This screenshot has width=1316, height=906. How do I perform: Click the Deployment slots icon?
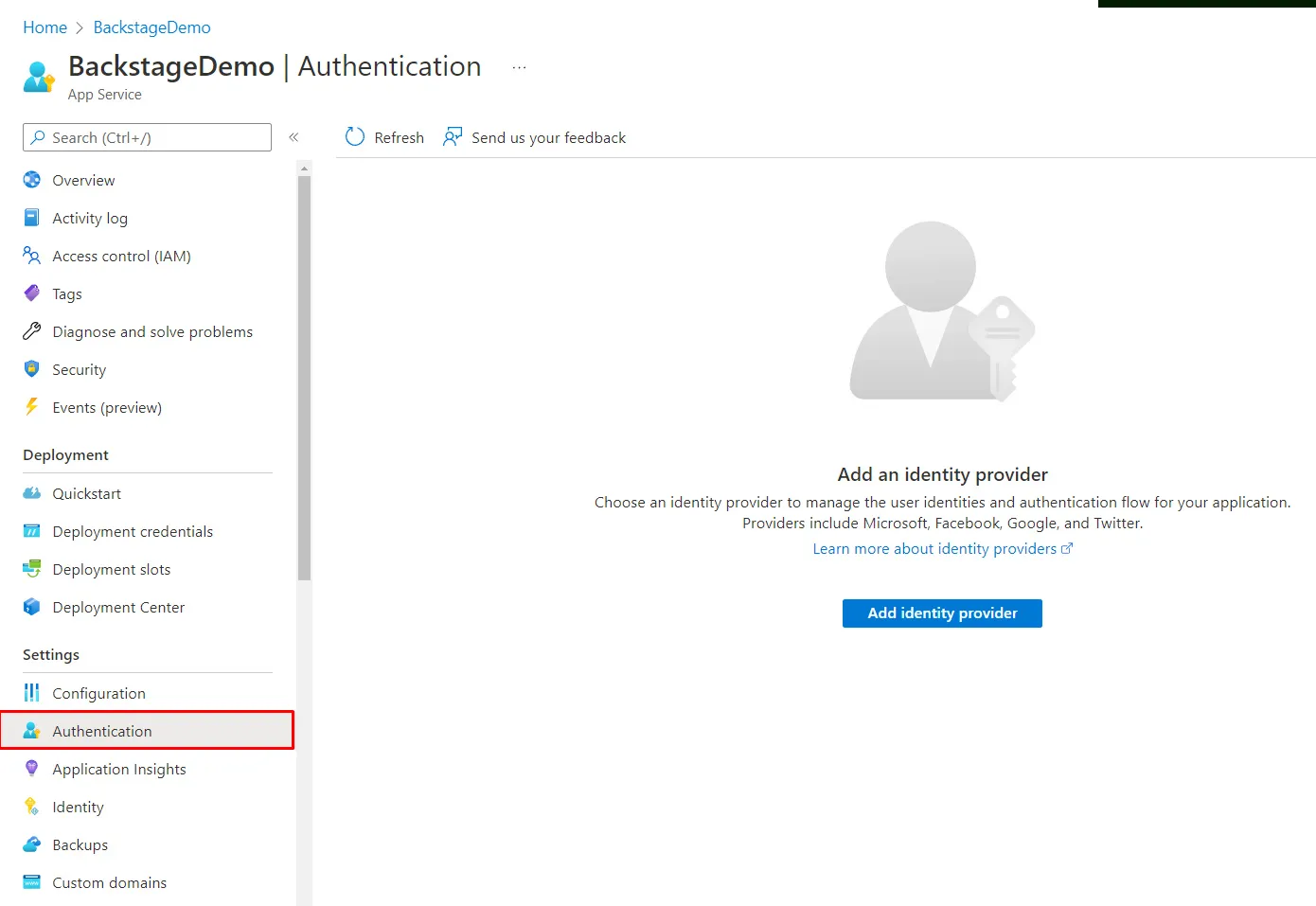click(x=32, y=569)
